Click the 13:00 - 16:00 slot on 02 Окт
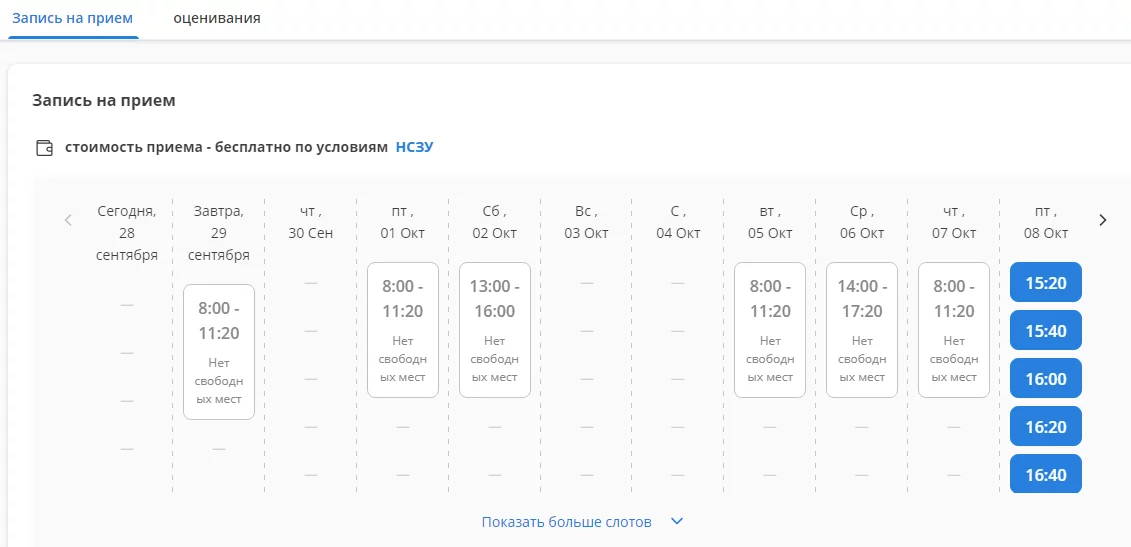Screen dimensions: 1131x547 [495, 330]
